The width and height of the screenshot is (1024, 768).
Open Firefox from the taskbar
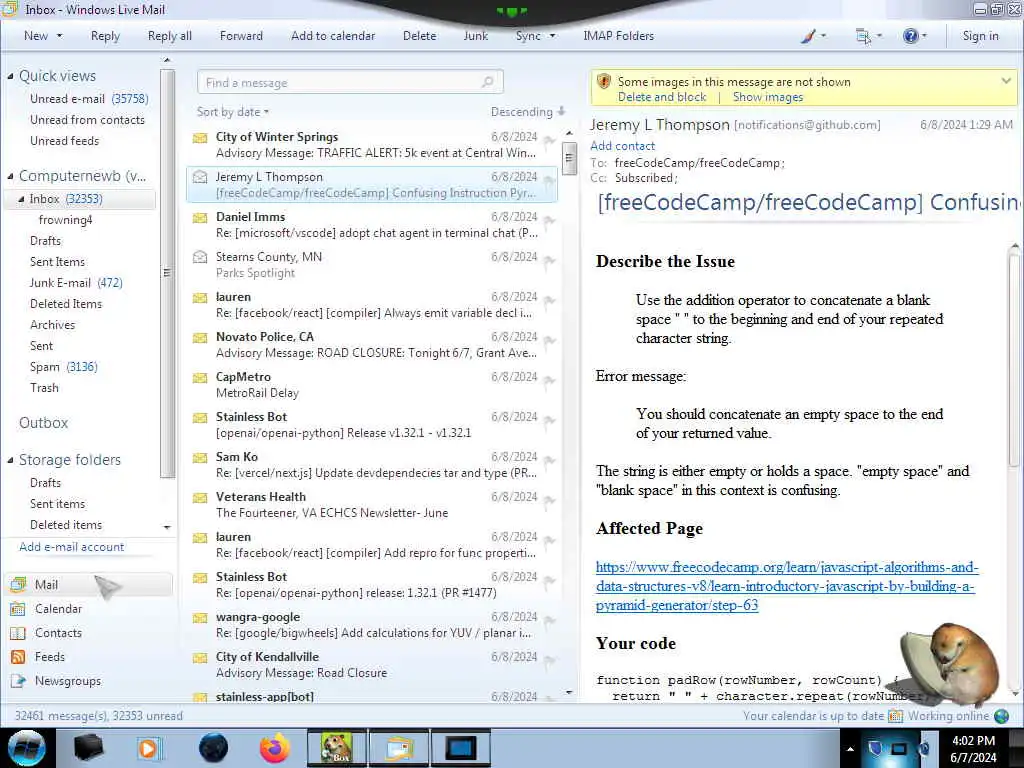coord(275,748)
